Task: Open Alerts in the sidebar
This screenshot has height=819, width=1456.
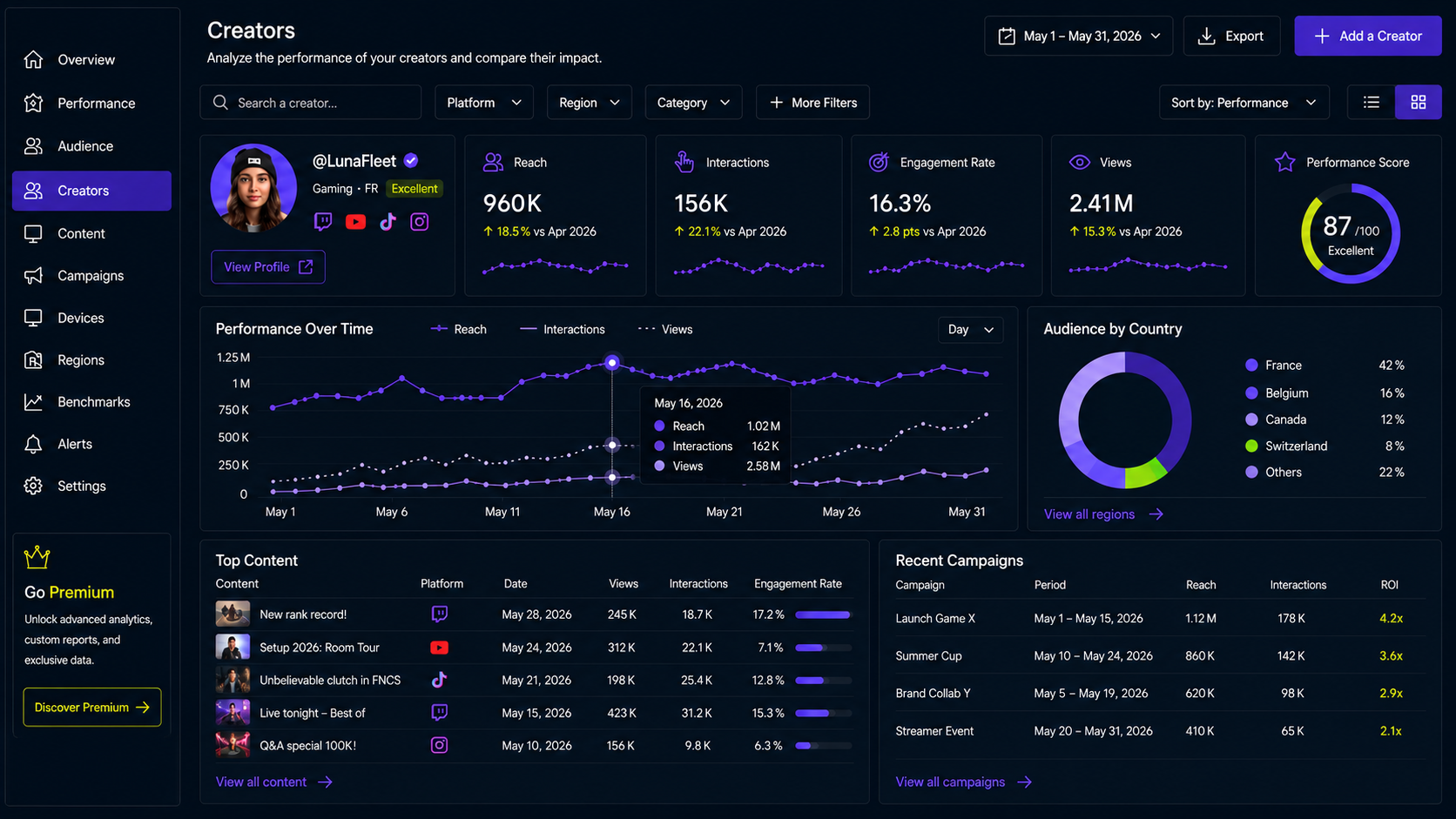Action: (91, 444)
